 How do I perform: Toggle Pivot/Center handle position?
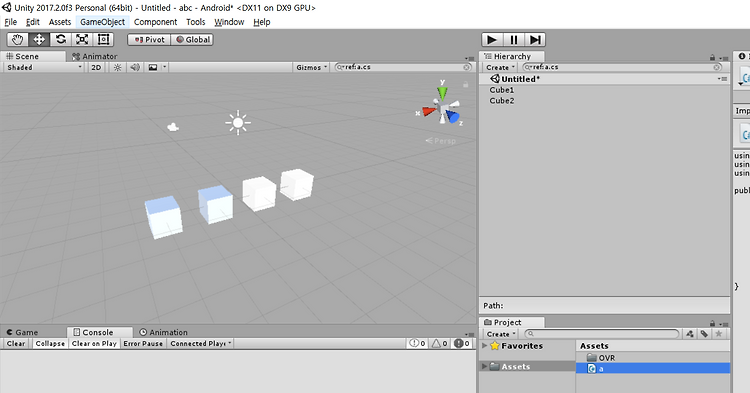tap(149, 40)
